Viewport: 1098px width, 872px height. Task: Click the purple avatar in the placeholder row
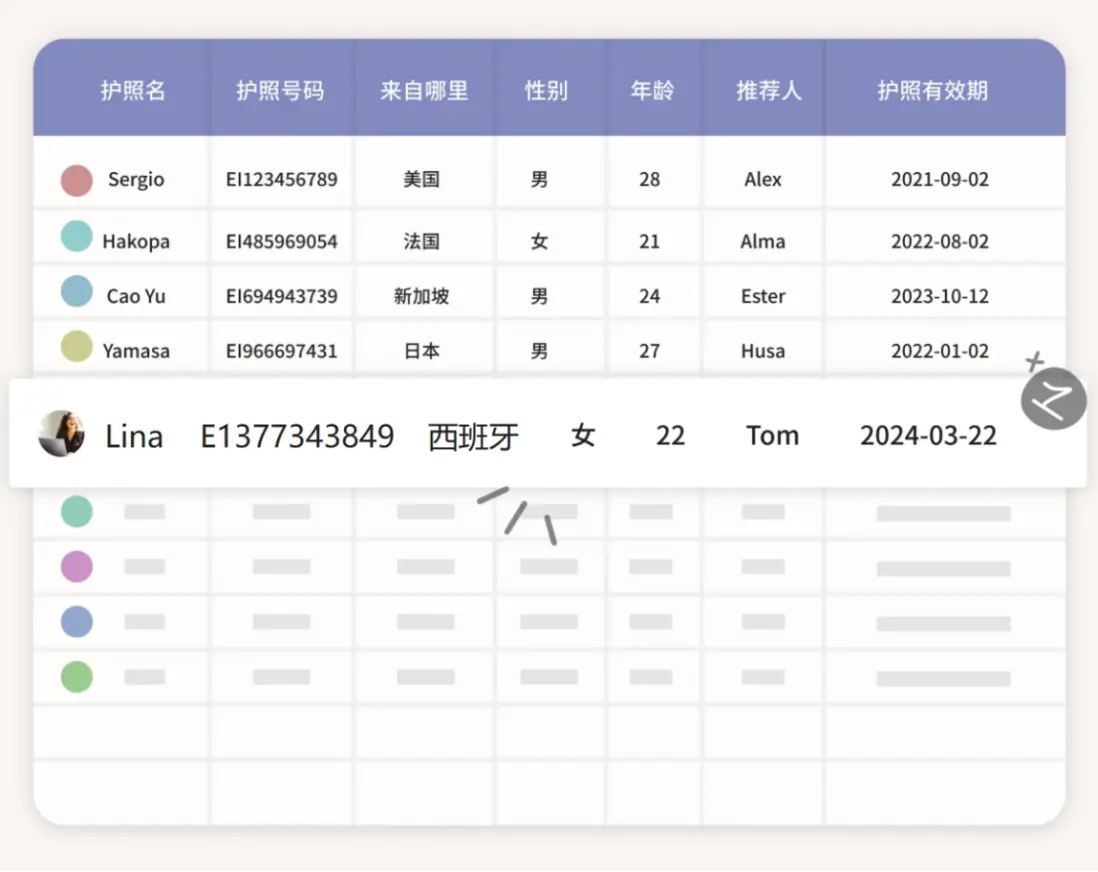click(77, 567)
